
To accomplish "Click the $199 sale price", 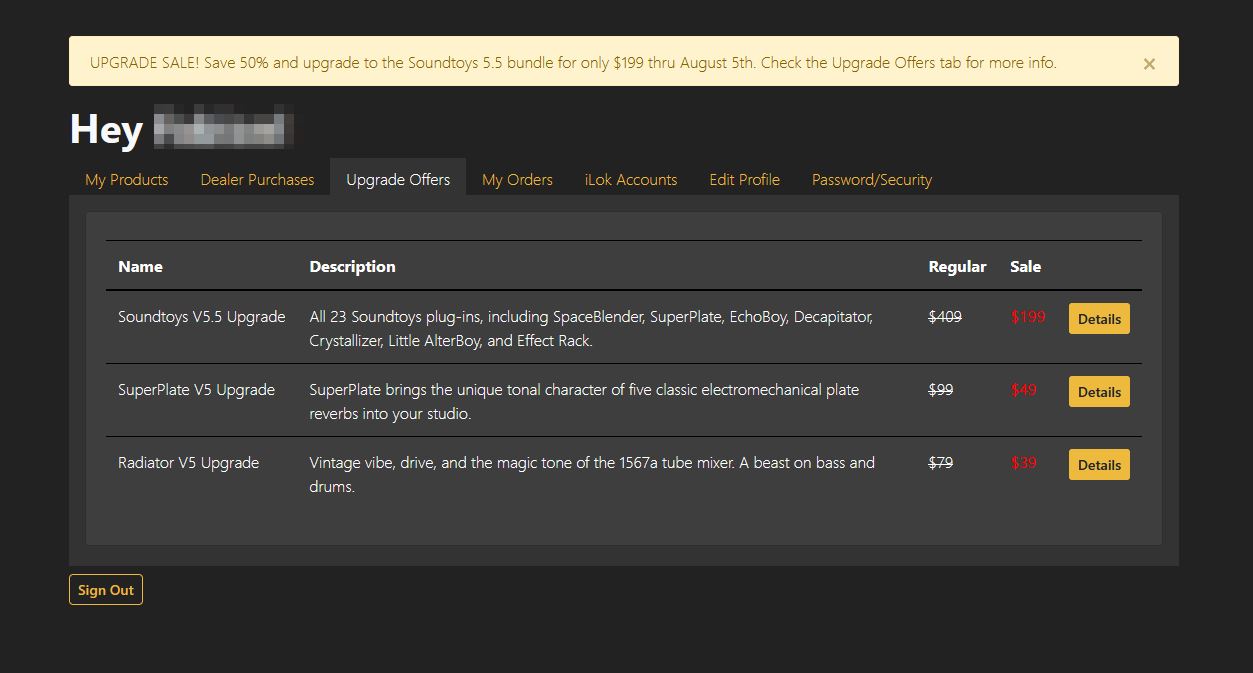I will coord(1028,317).
